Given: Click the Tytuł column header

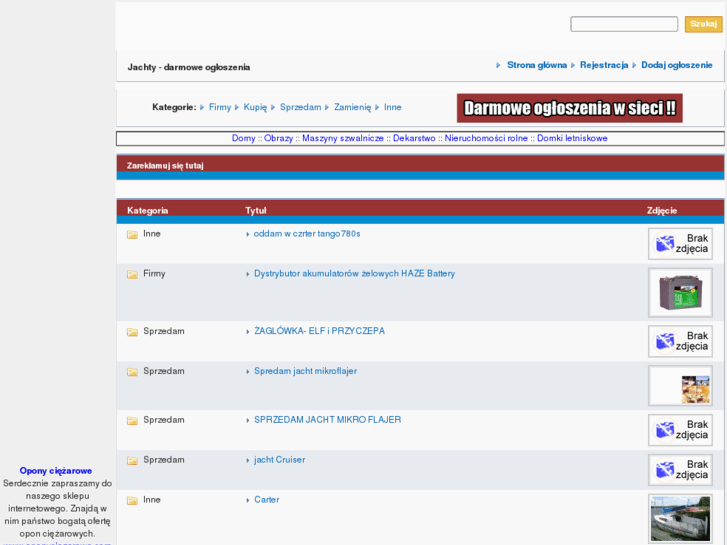Looking at the screenshot, I should tap(256, 211).
